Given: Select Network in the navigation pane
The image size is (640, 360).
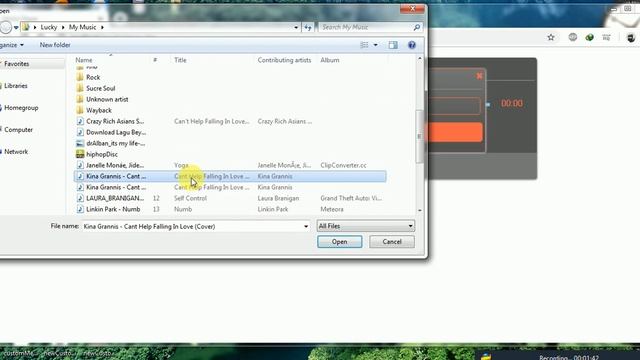Looking at the screenshot, I should [16, 152].
